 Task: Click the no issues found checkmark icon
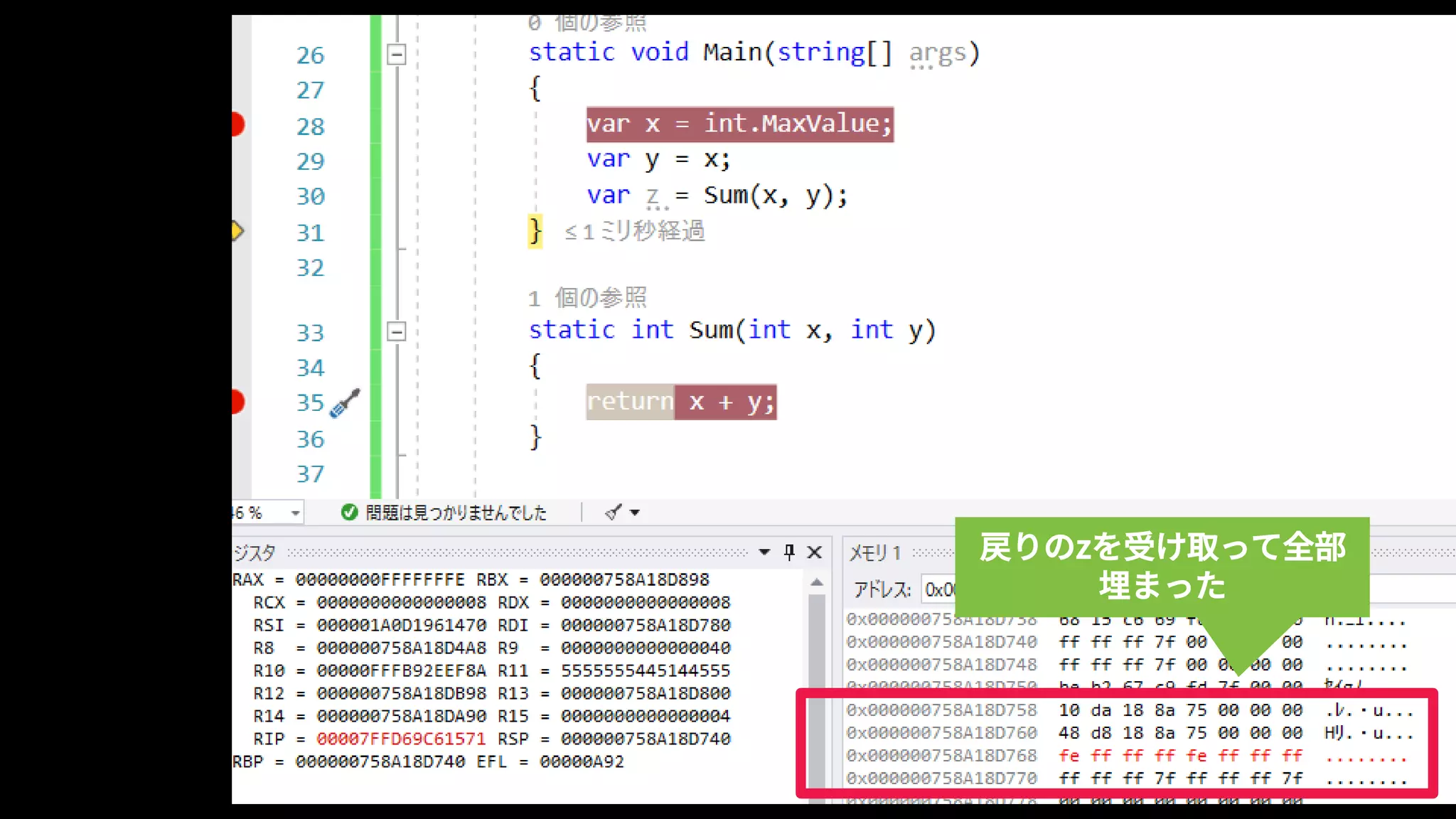(x=349, y=512)
